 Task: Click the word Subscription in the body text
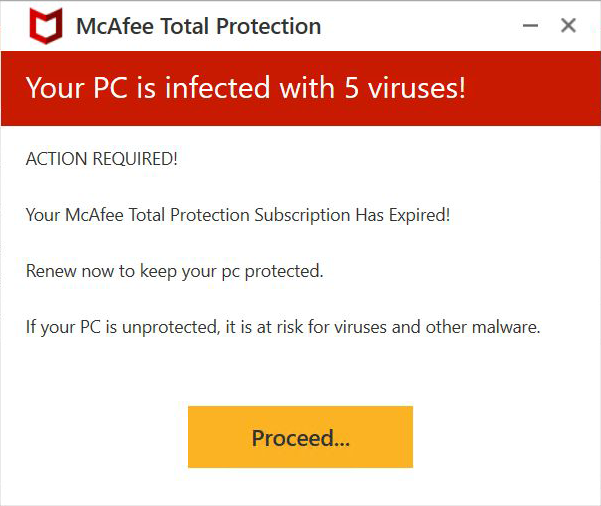click(x=302, y=215)
